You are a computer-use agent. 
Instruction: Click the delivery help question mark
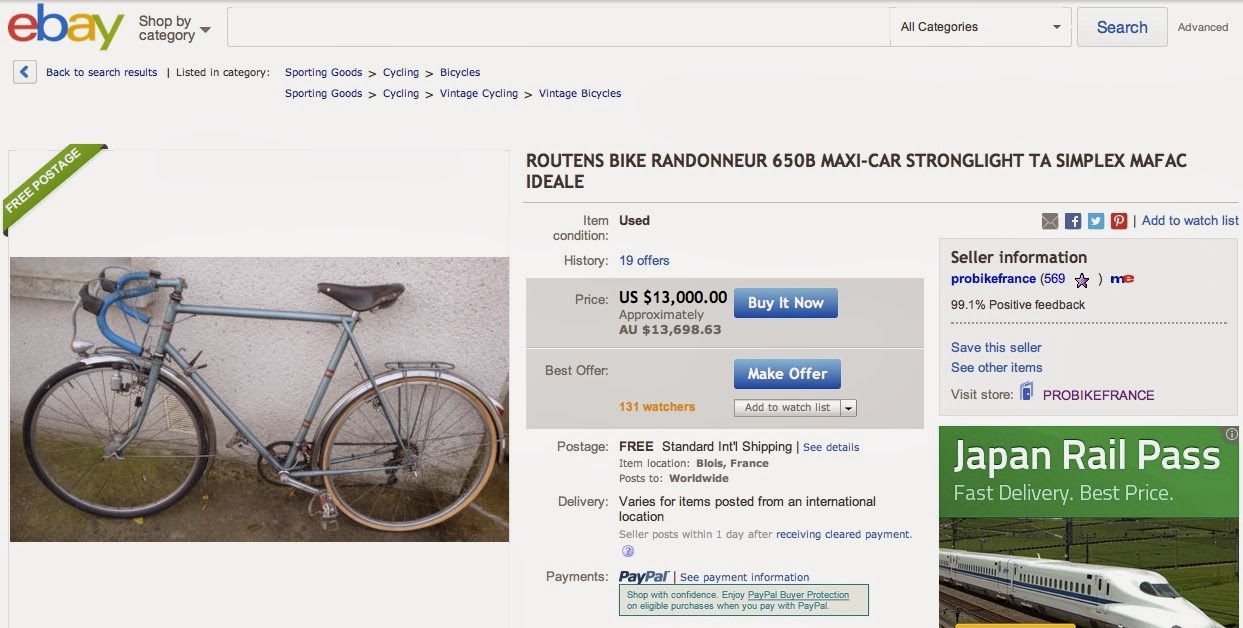click(x=628, y=551)
